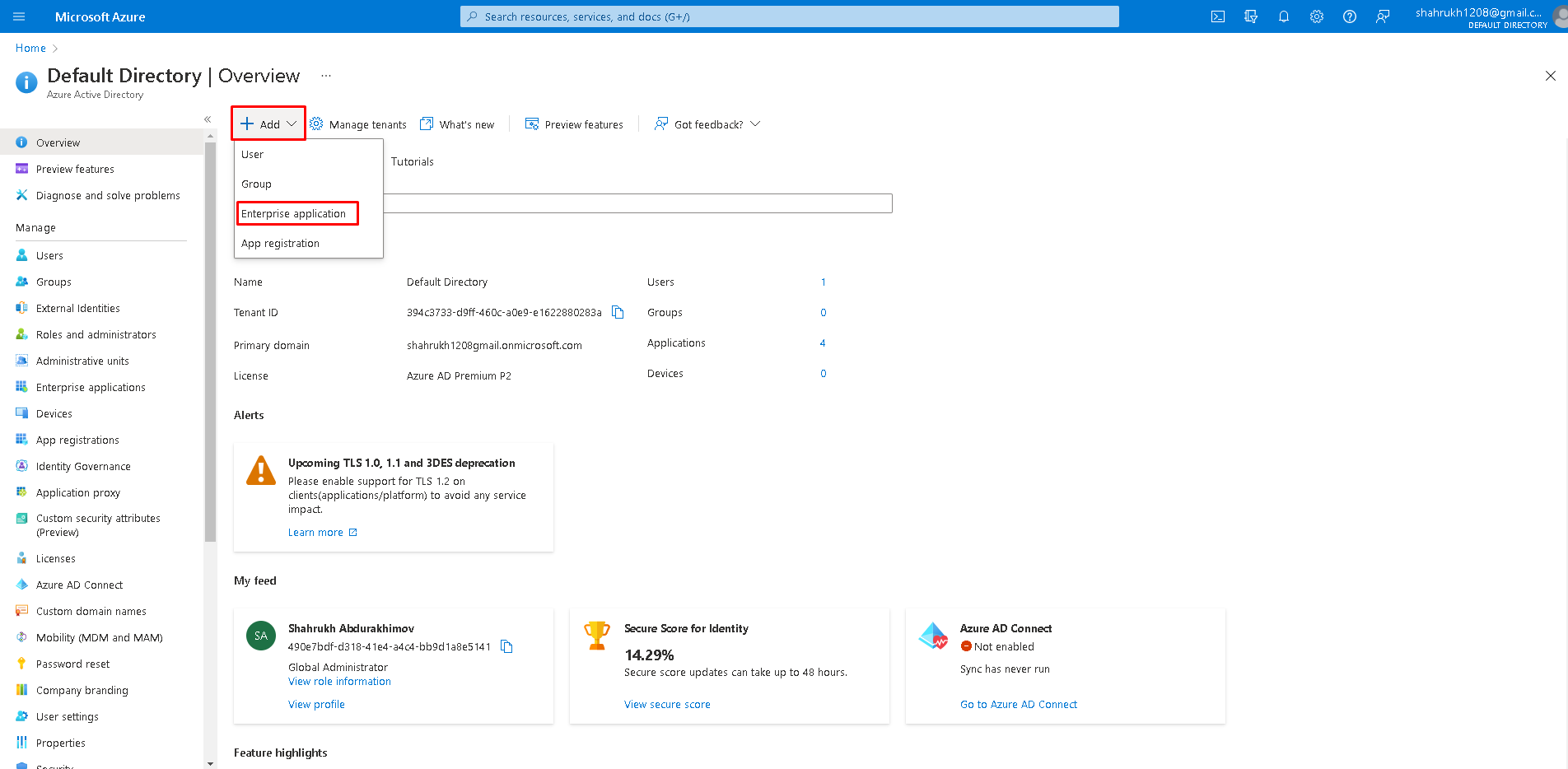1568x769 pixels.
Task: Click Password reset key icon
Action: 22,664
